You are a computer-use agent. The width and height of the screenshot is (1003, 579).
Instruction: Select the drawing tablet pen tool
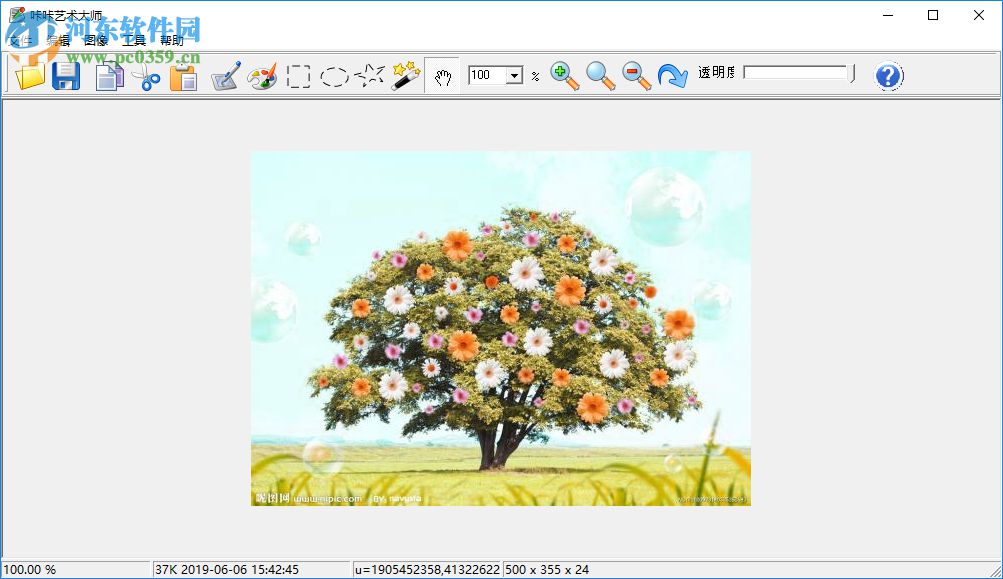[x=226, y=76]
